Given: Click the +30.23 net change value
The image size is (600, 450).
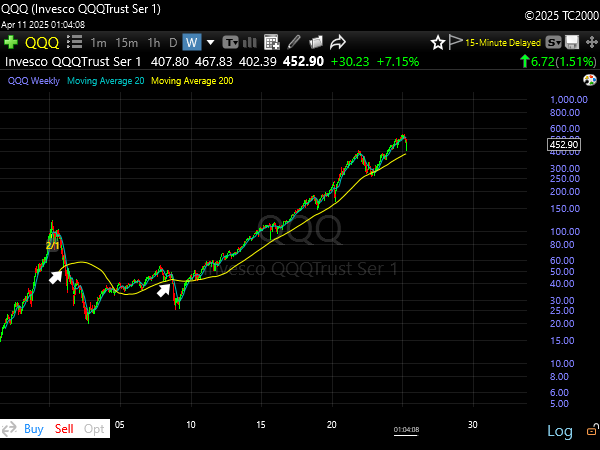Looking at the screenshot, I should pyautogui.click(x=350, y=62).
